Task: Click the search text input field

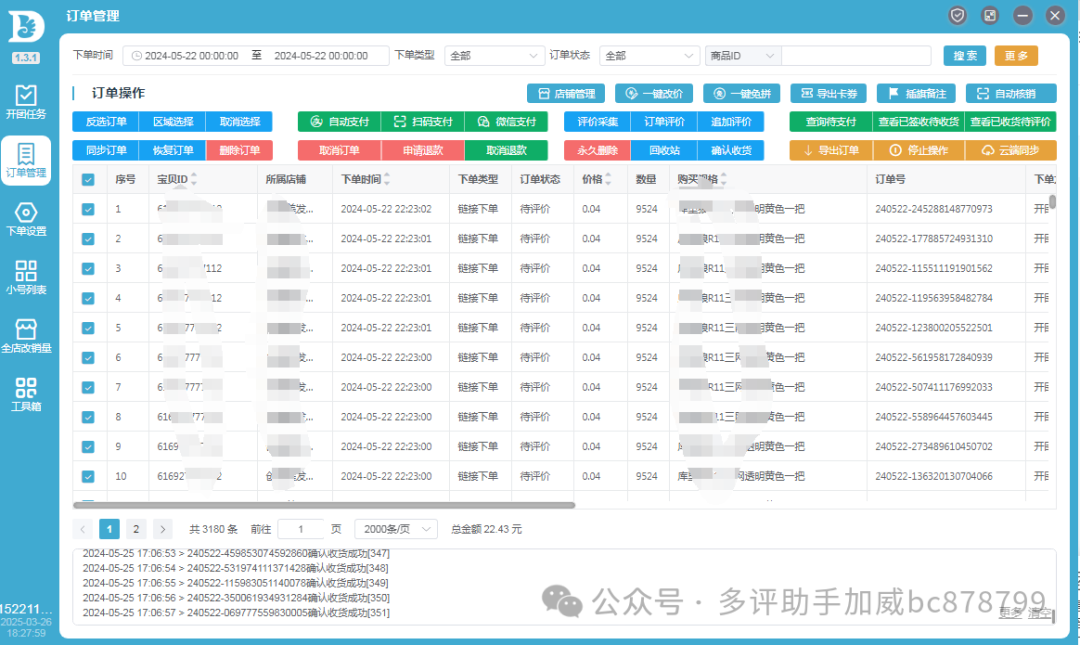Action: tap(856, 56)
